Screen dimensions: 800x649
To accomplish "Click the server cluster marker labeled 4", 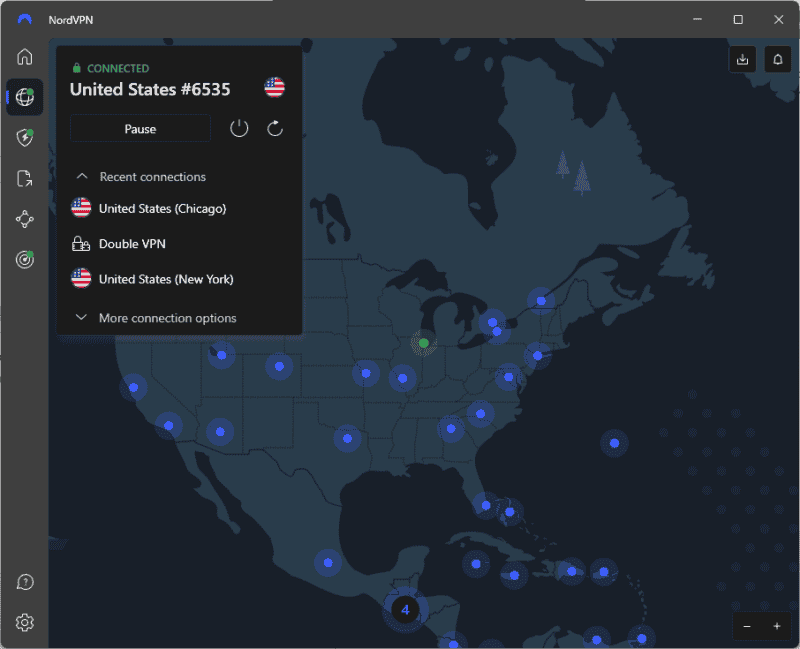I will 405,609.
